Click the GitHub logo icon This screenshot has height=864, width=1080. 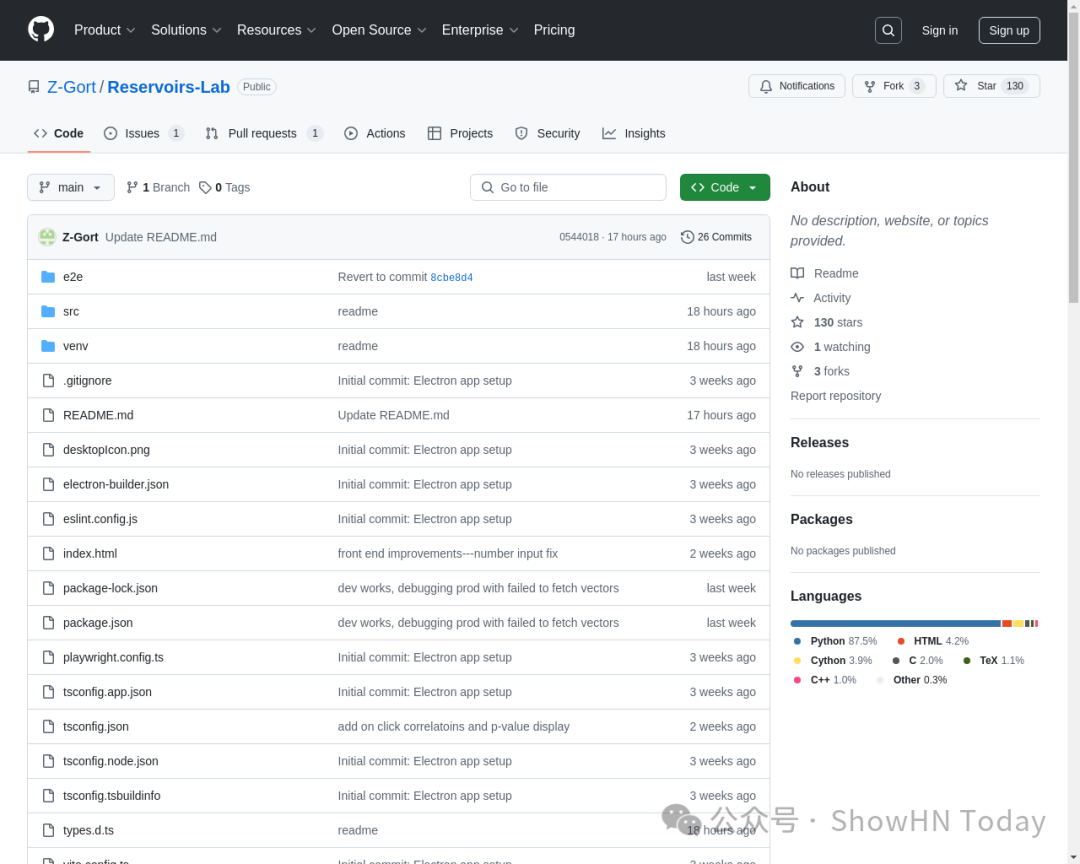tap(41, 30)
